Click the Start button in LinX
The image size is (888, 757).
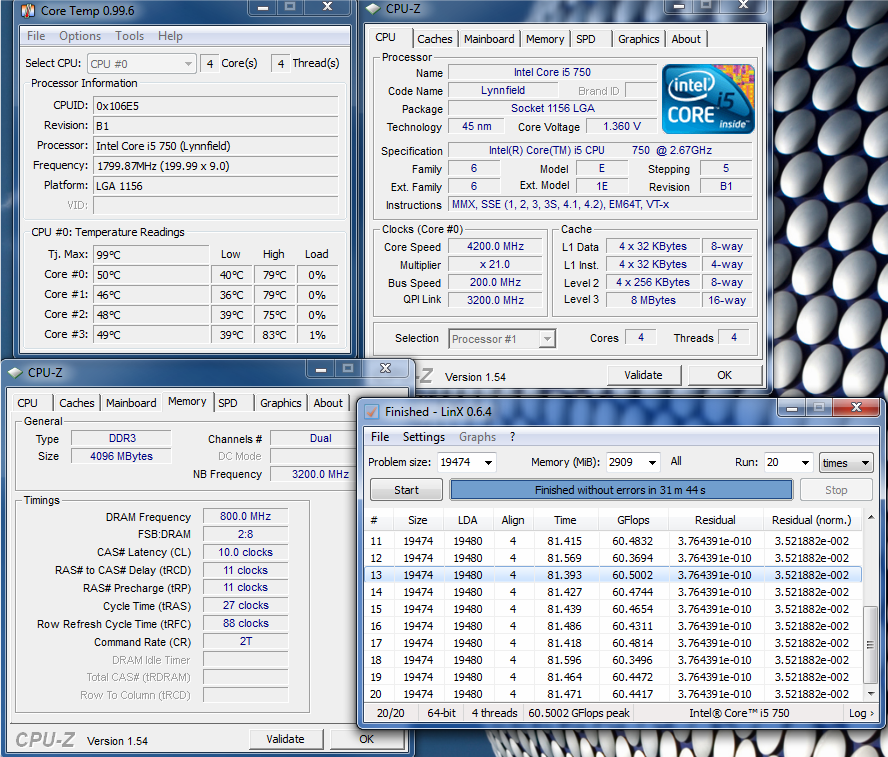[x=406, y=490]
